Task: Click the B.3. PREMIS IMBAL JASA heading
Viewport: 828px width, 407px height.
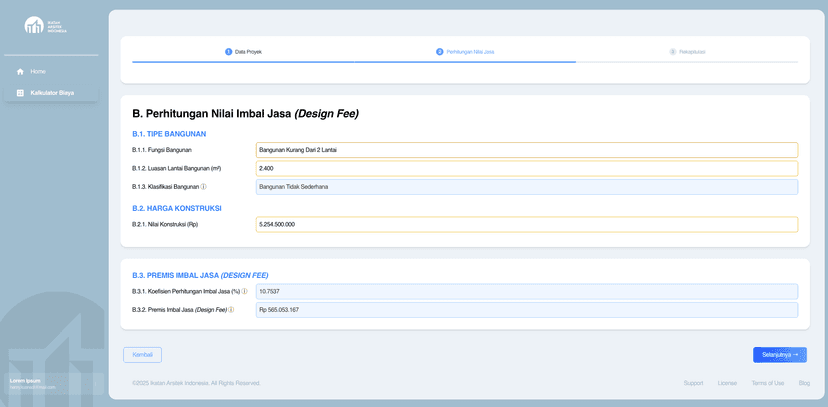Action: click(200, 276)
